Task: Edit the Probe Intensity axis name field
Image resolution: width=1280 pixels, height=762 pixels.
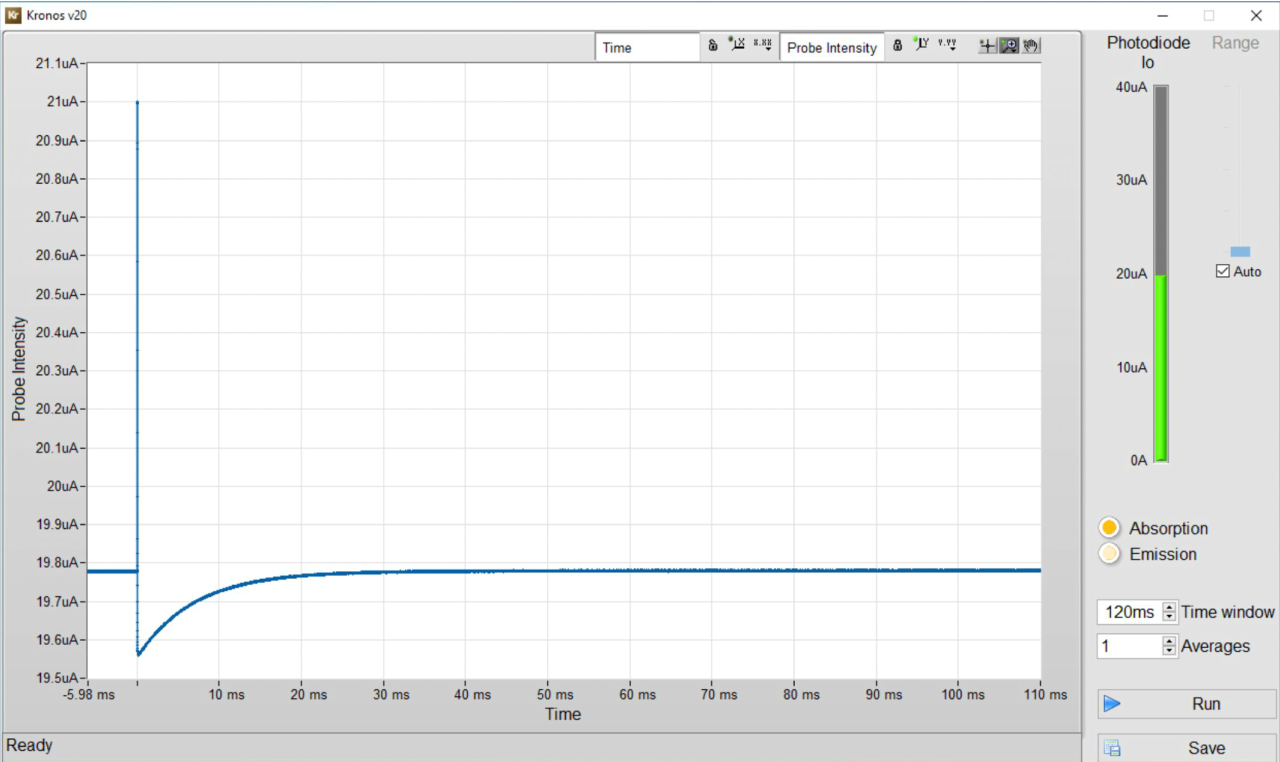Action: pos(832,47)
